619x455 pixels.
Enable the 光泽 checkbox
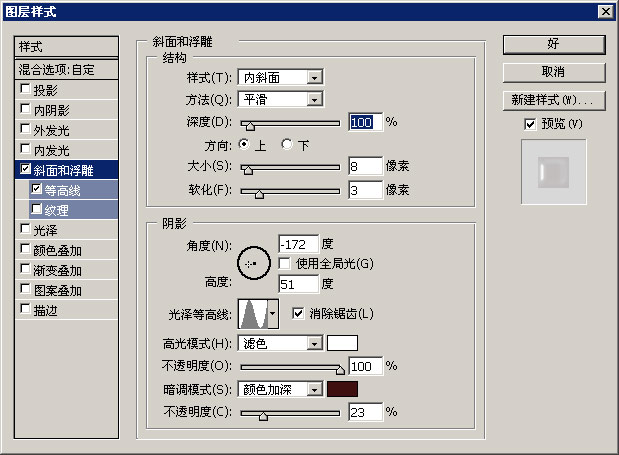25,229
